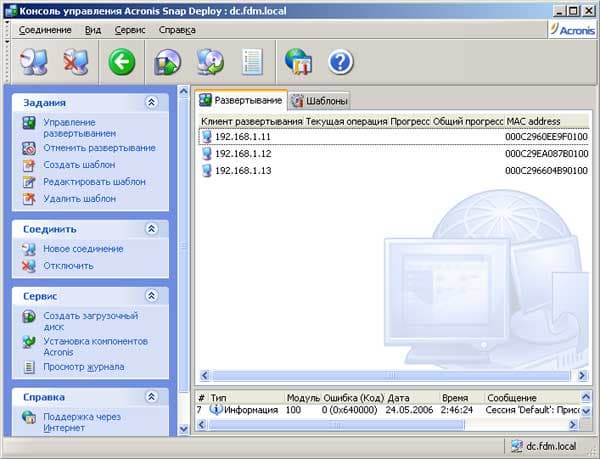Click the Acronis logo in the menu bar
Viewport: 600px width, 459px height.
click(x=572, y=29)
